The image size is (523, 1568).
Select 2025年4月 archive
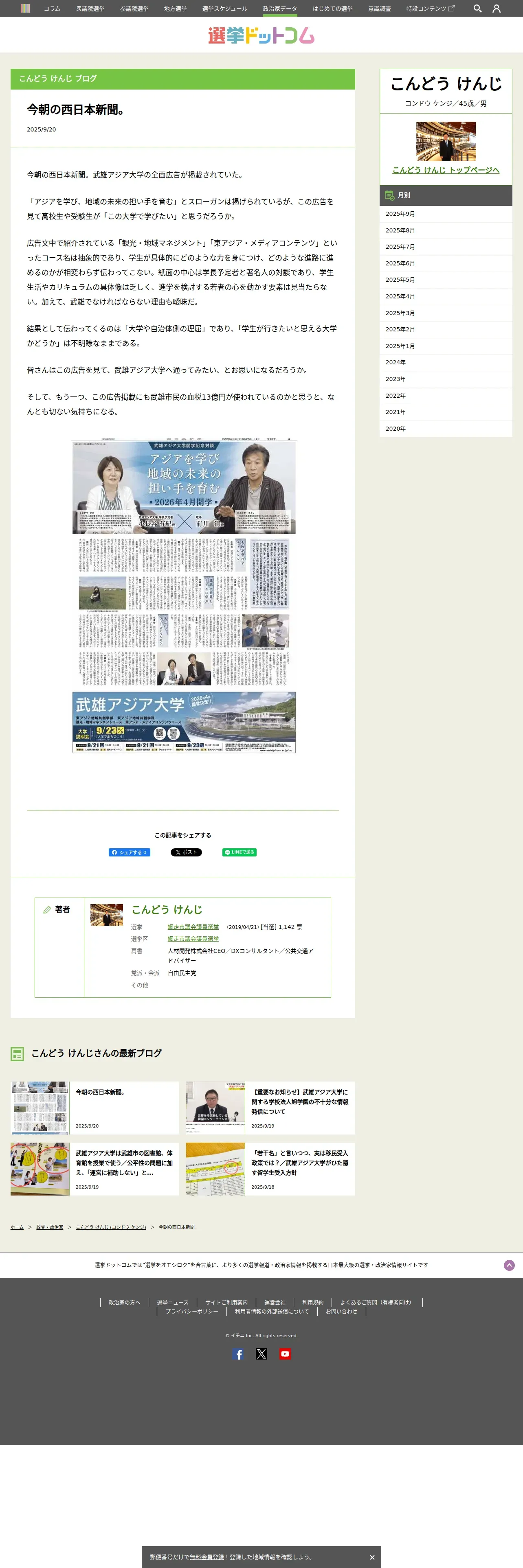446,296
